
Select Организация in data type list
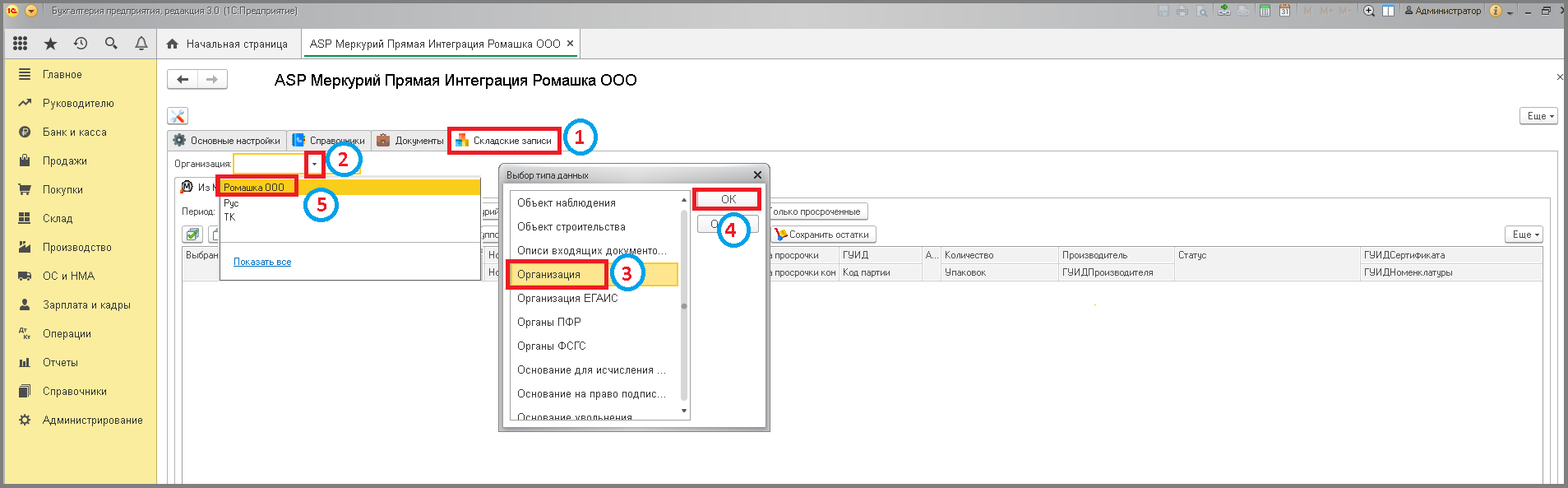point(594,274)
